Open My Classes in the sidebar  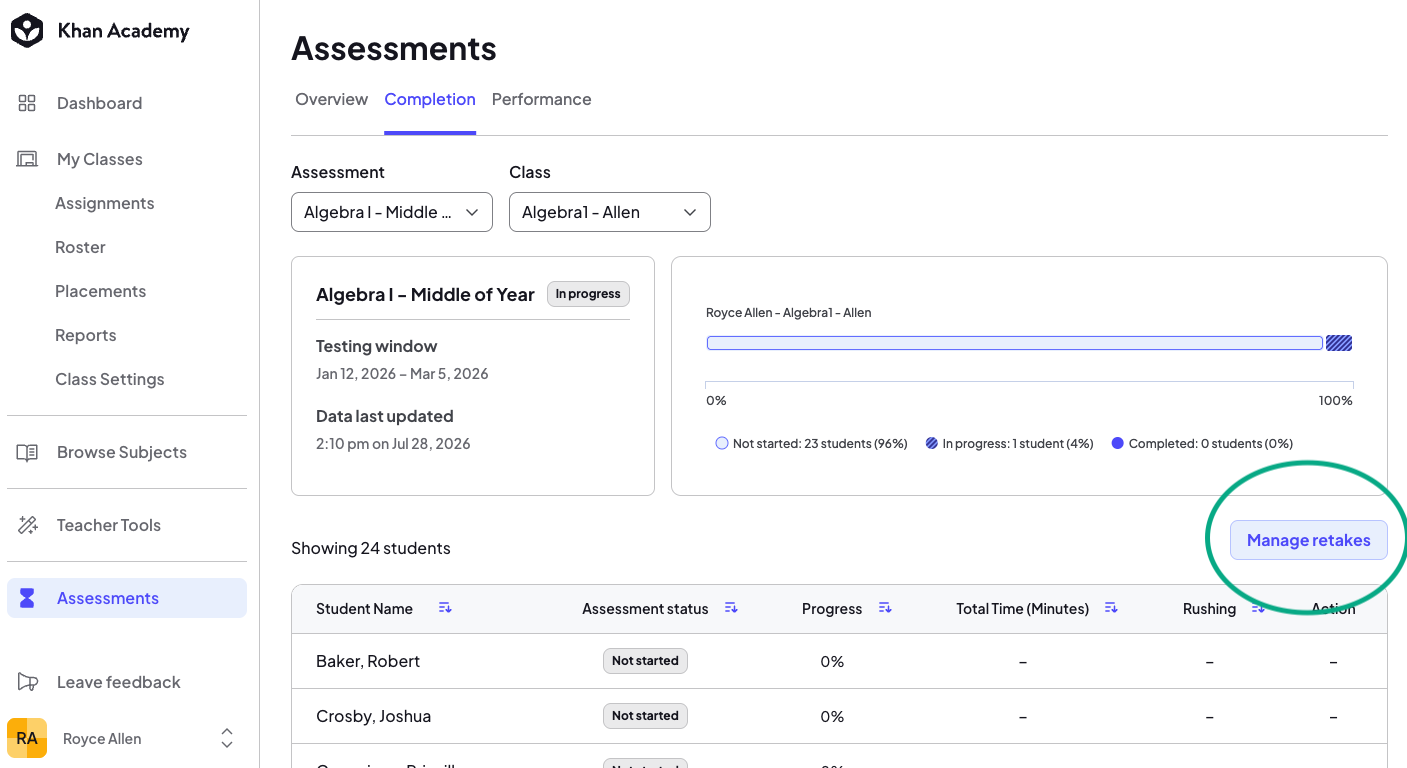coord(99,159)
